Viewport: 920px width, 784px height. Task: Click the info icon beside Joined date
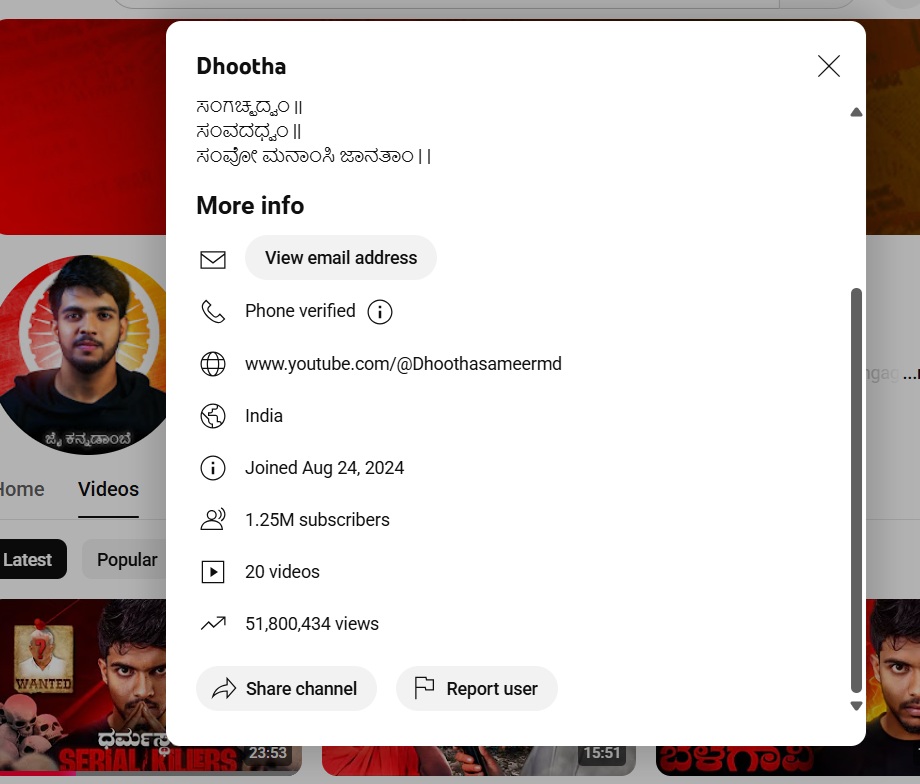tap(213, 468)
